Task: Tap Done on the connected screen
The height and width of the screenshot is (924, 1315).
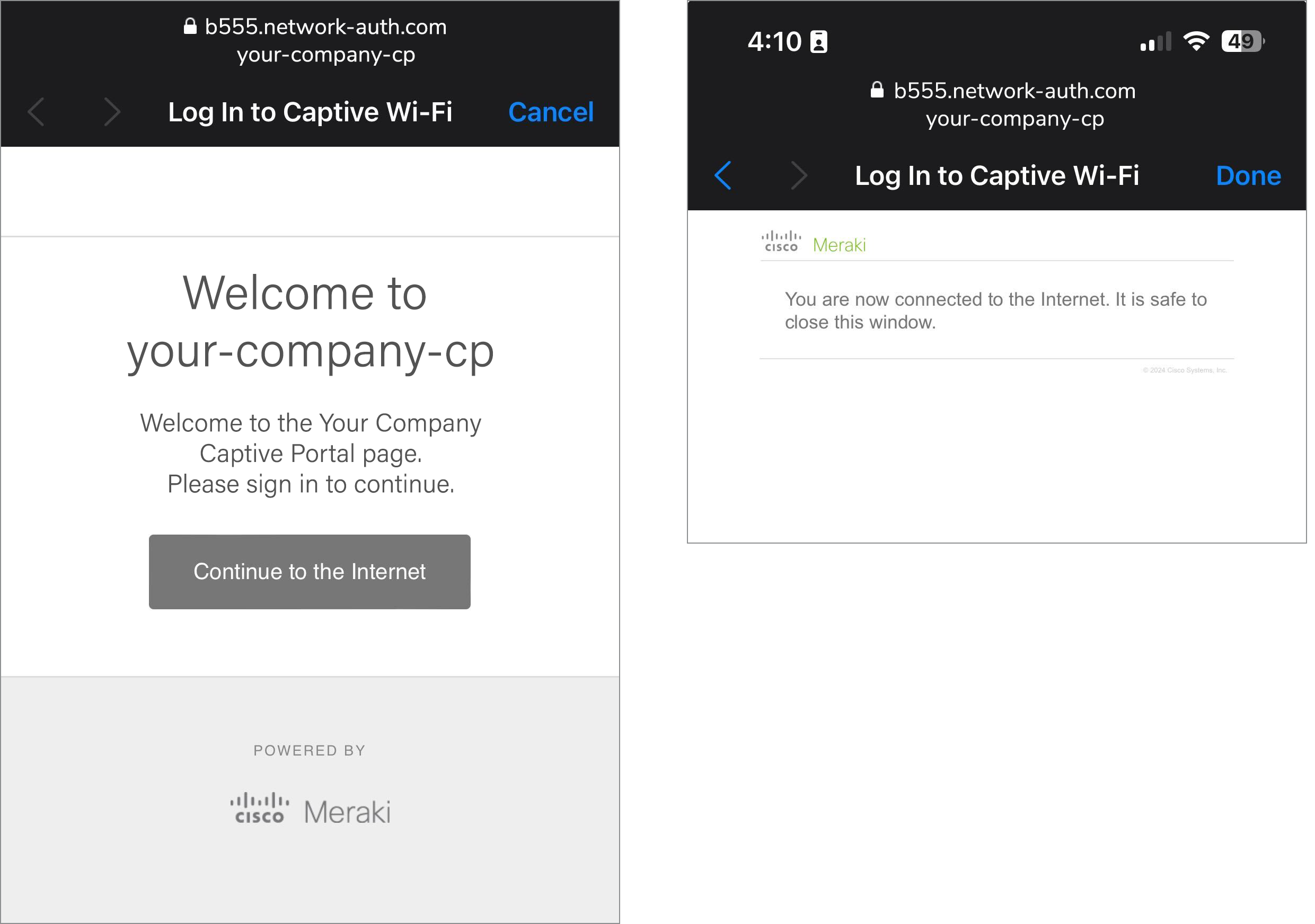Action: coord(1248,176)
